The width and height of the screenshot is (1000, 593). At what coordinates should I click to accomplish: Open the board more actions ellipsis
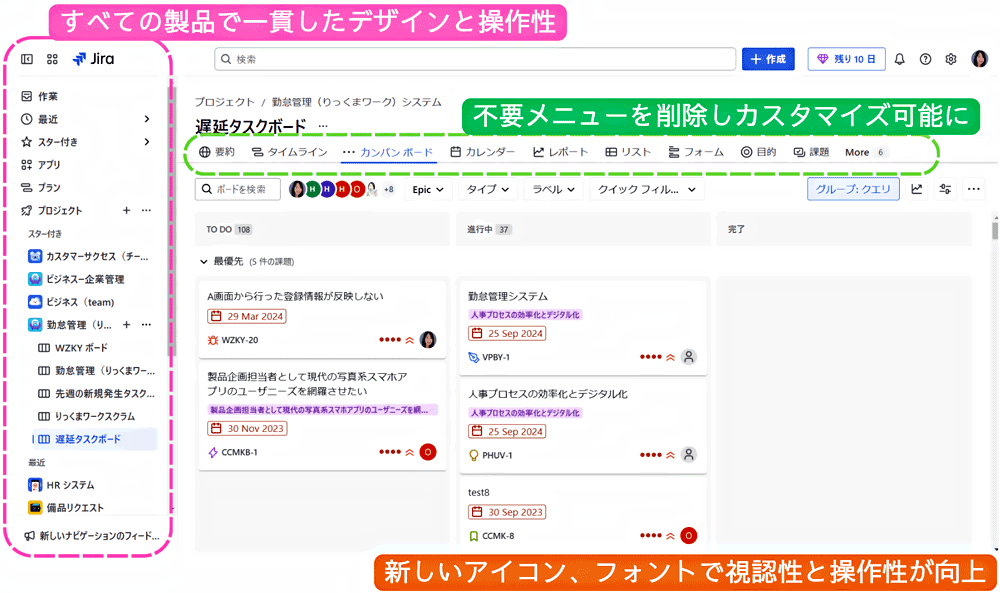tap(973, 189)
